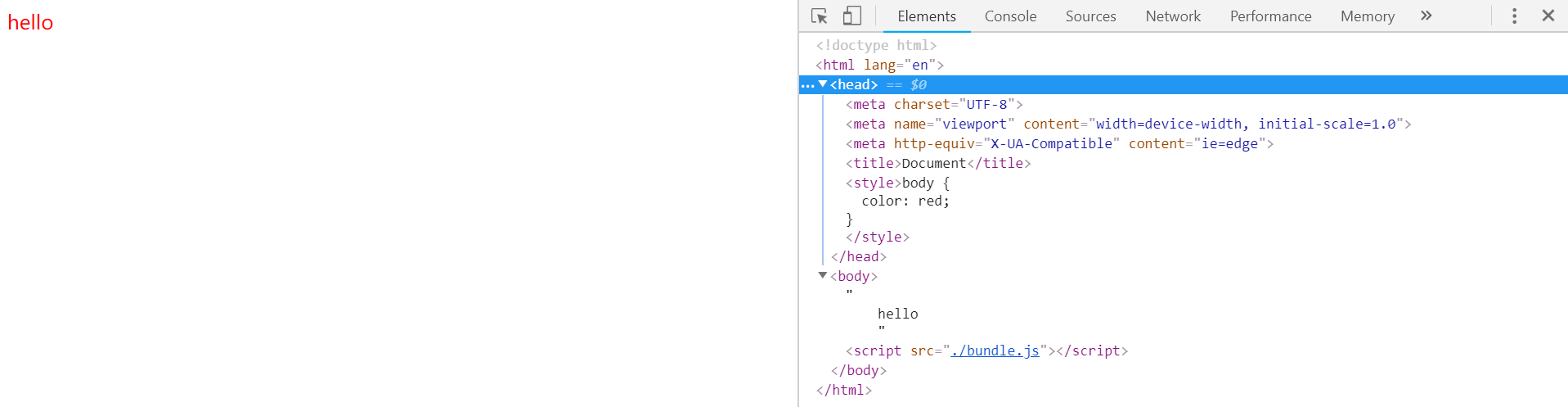The width and height of the screenshot is (1568, 407).
Task: Open the DevTools three-dot customize menu
Action: pos(1514,16)
